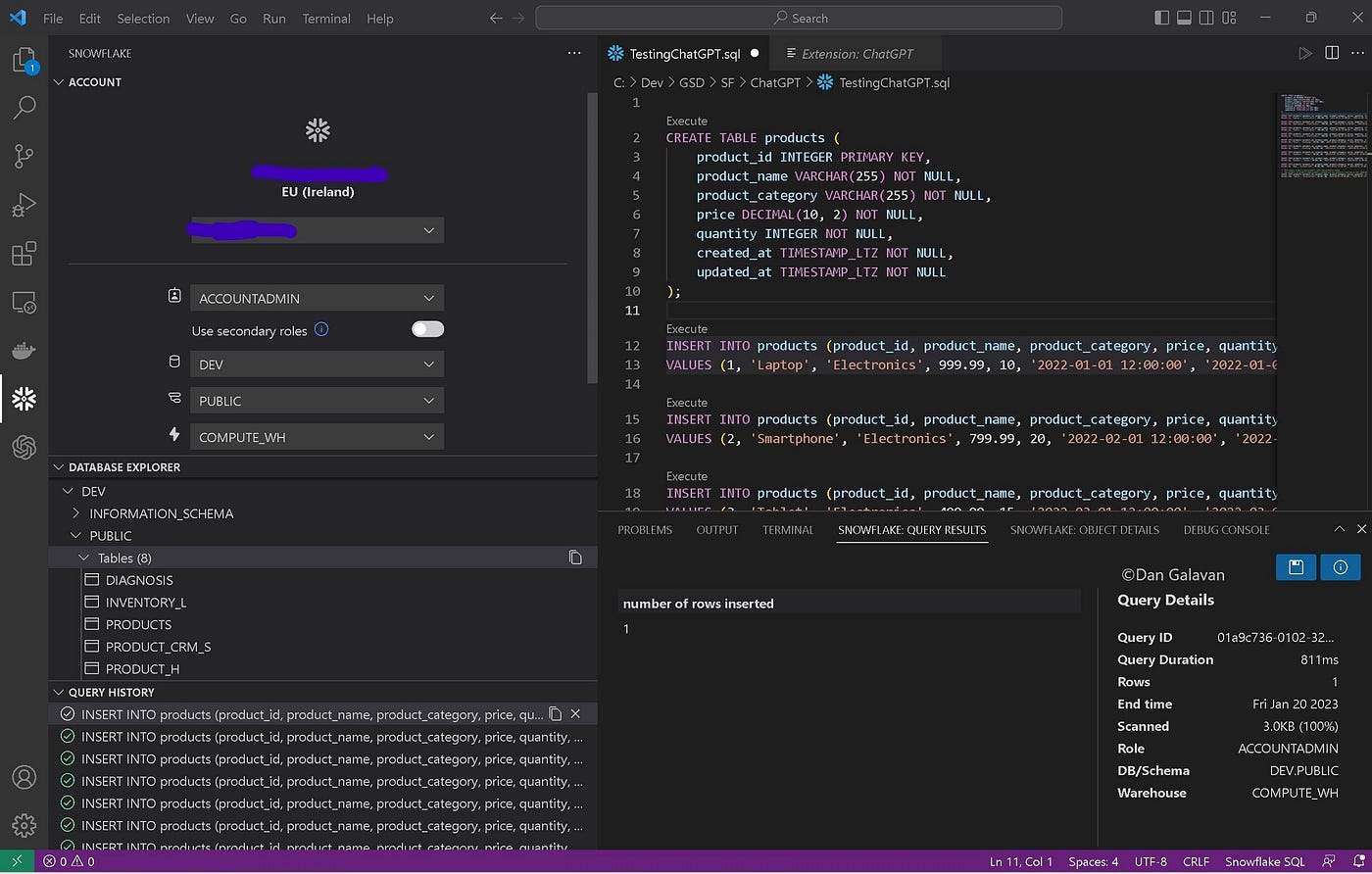The image size is (1372, 874).
Task: Save query results using the disk icon
Action: [1296, 567]
